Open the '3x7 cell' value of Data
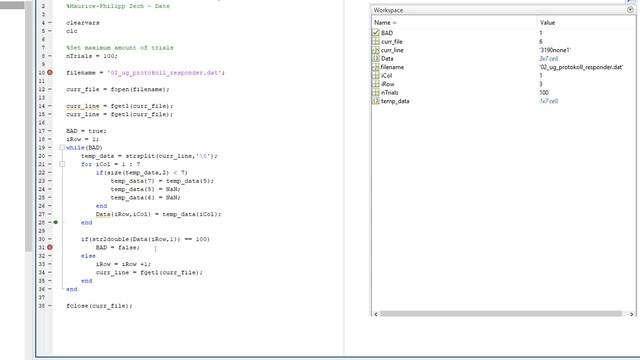The image size is (640, 360). [549, 58]
